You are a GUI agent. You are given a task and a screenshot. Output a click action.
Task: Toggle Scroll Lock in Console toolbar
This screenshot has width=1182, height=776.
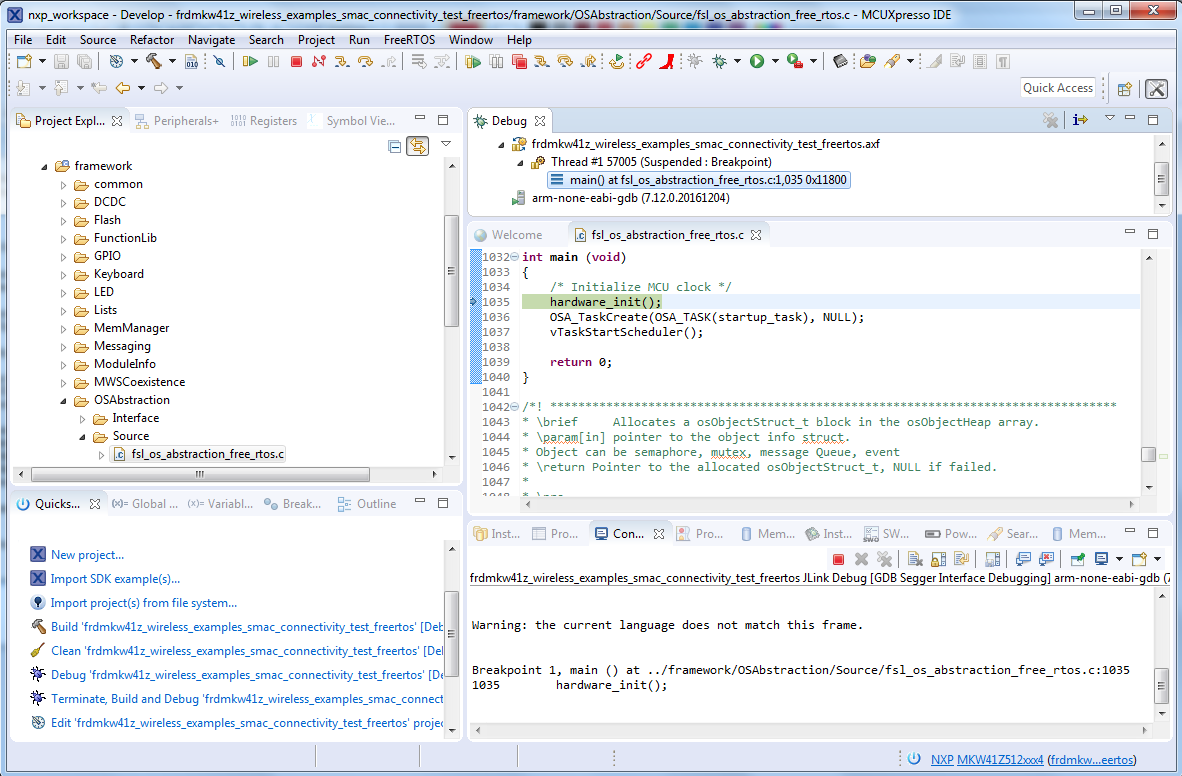(939, 559)
